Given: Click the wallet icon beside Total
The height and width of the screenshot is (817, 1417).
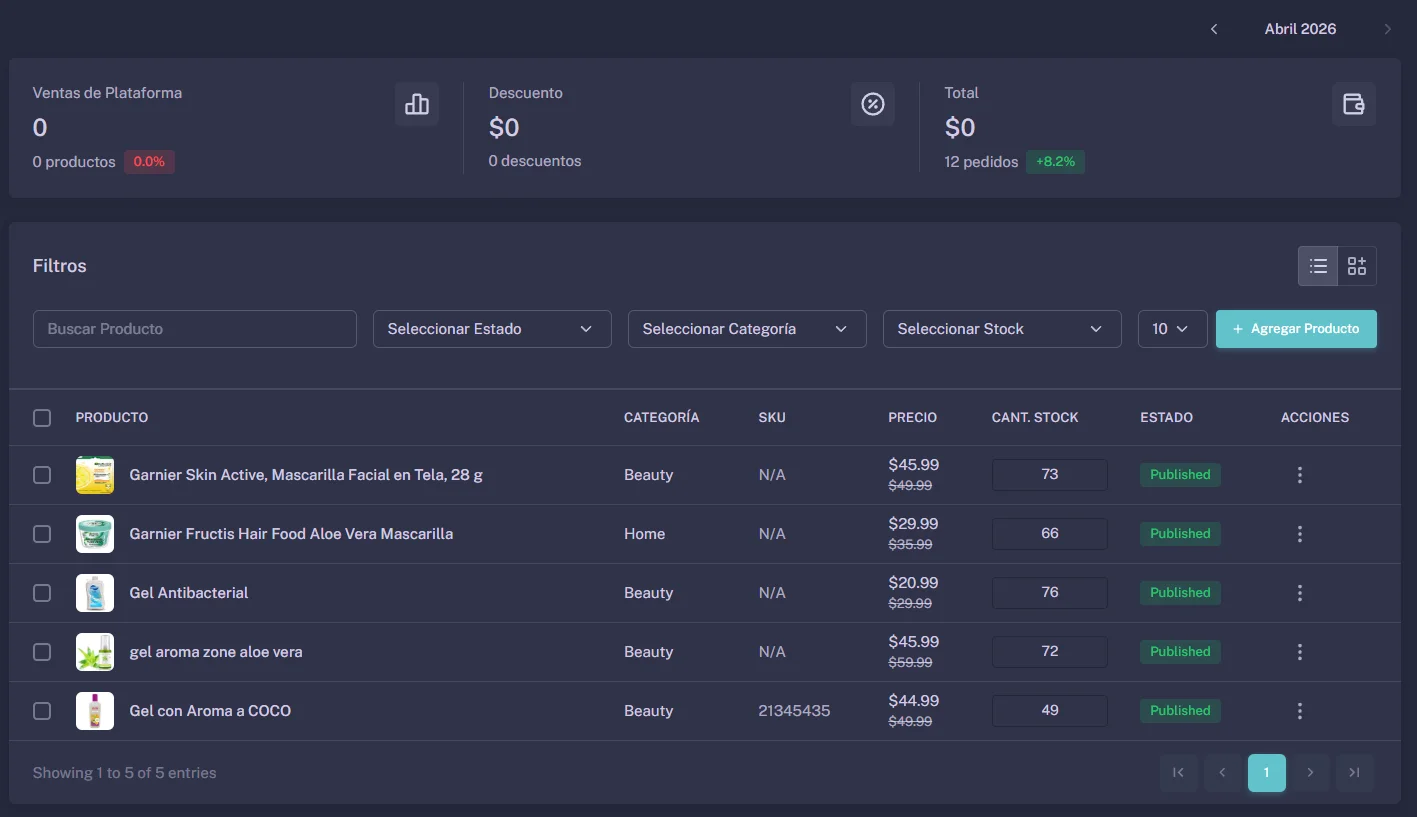Looking at the screenshot, I should tap(1354, 104).
